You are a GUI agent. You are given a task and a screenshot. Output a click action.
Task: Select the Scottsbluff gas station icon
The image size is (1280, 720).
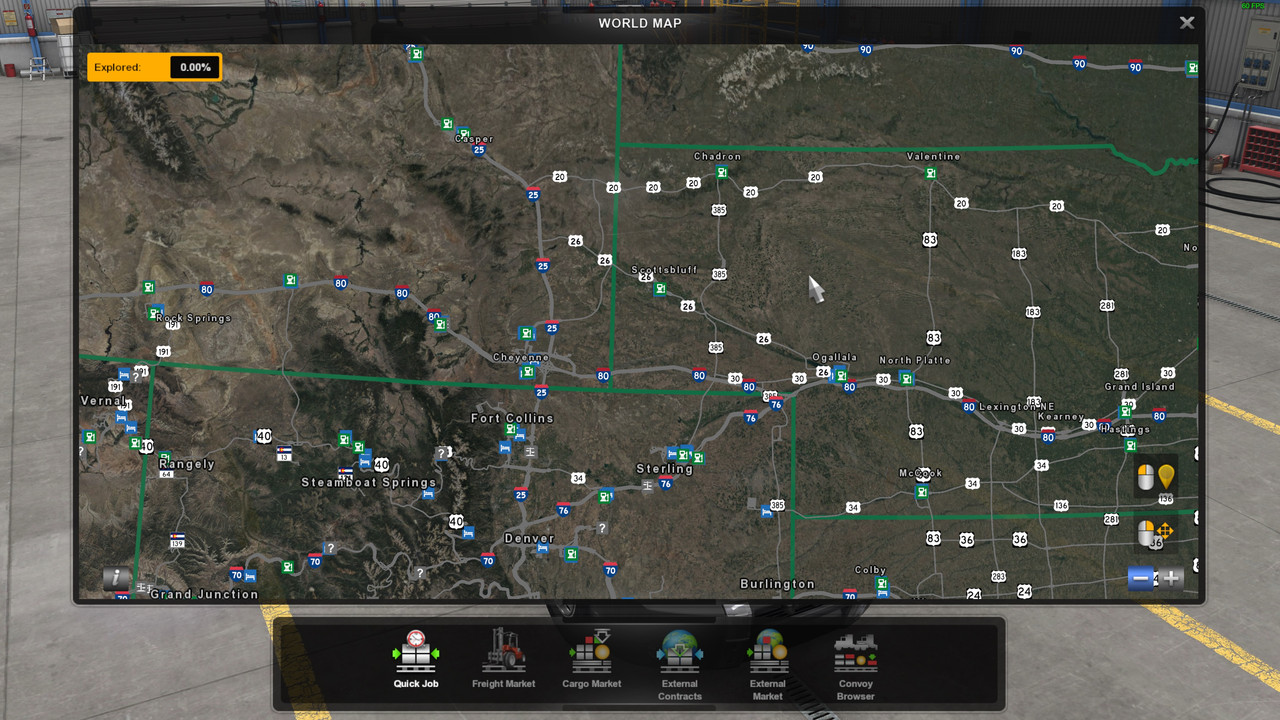(660, 289)
